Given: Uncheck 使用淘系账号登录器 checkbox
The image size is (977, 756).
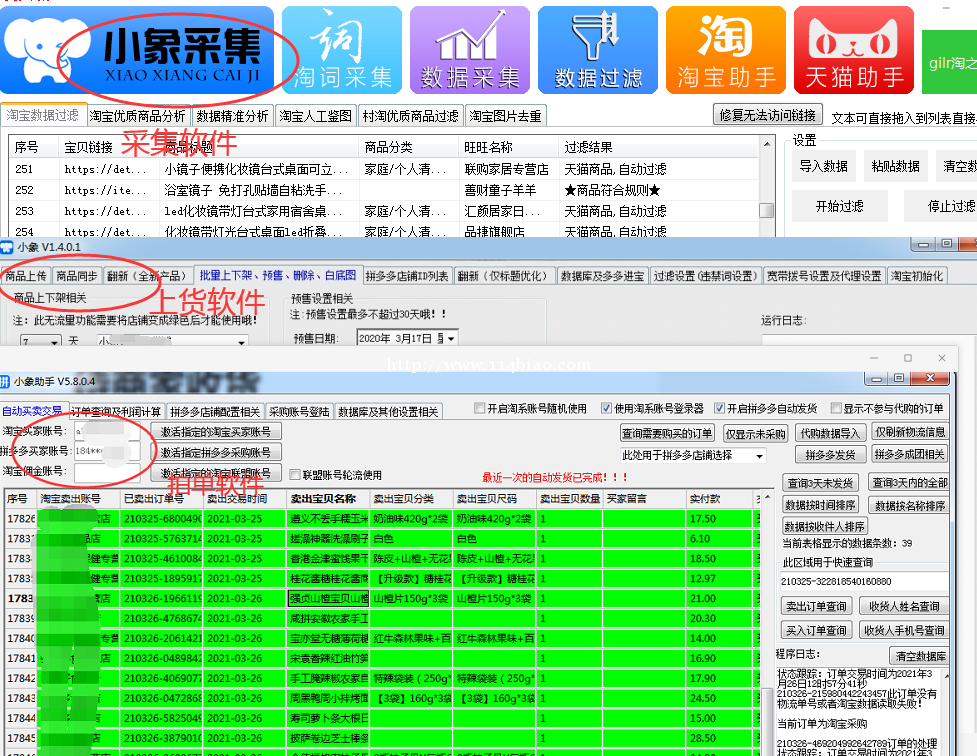Looking at the screenshot, I should pyautogui.click(x=606, y=408).
